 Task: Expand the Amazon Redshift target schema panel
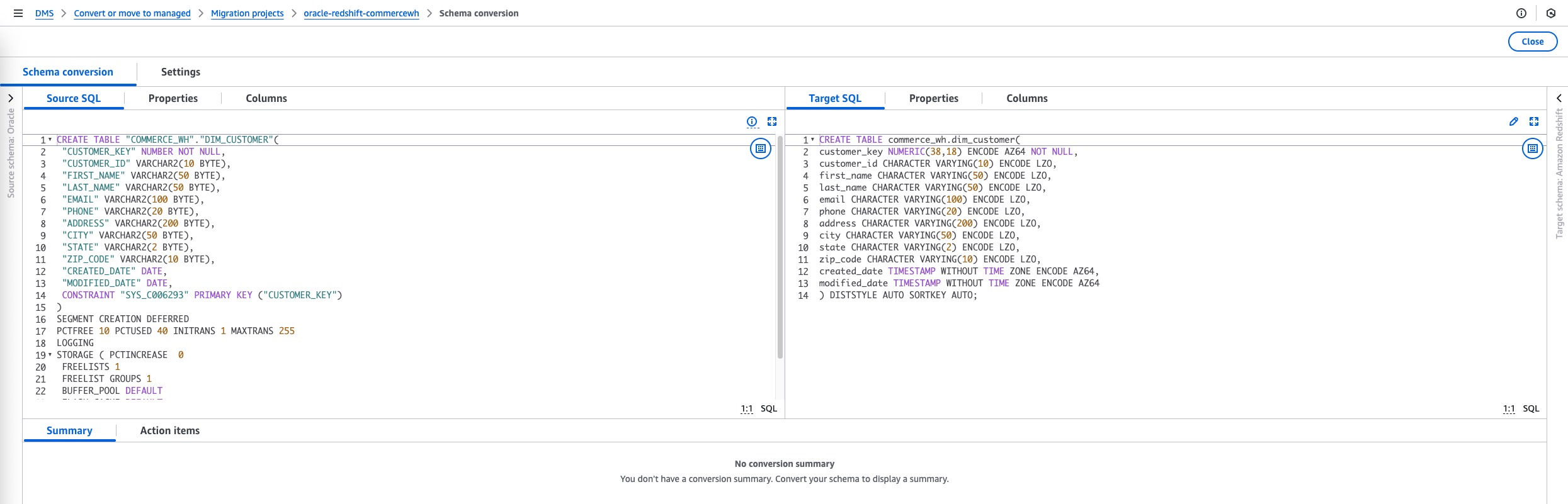click(1559, 98)
